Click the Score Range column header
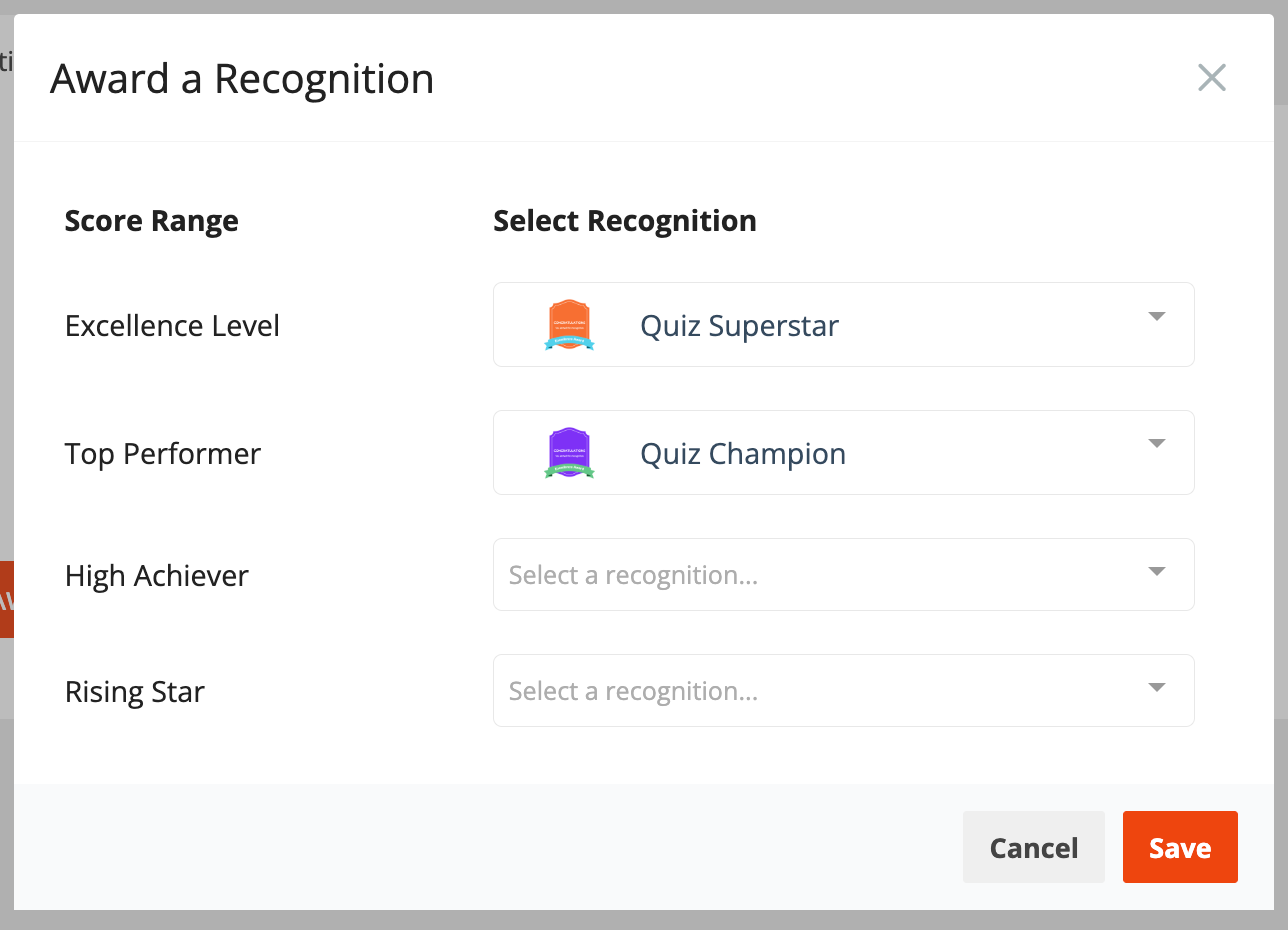The image size is (1288, 930). coord(152,221)
